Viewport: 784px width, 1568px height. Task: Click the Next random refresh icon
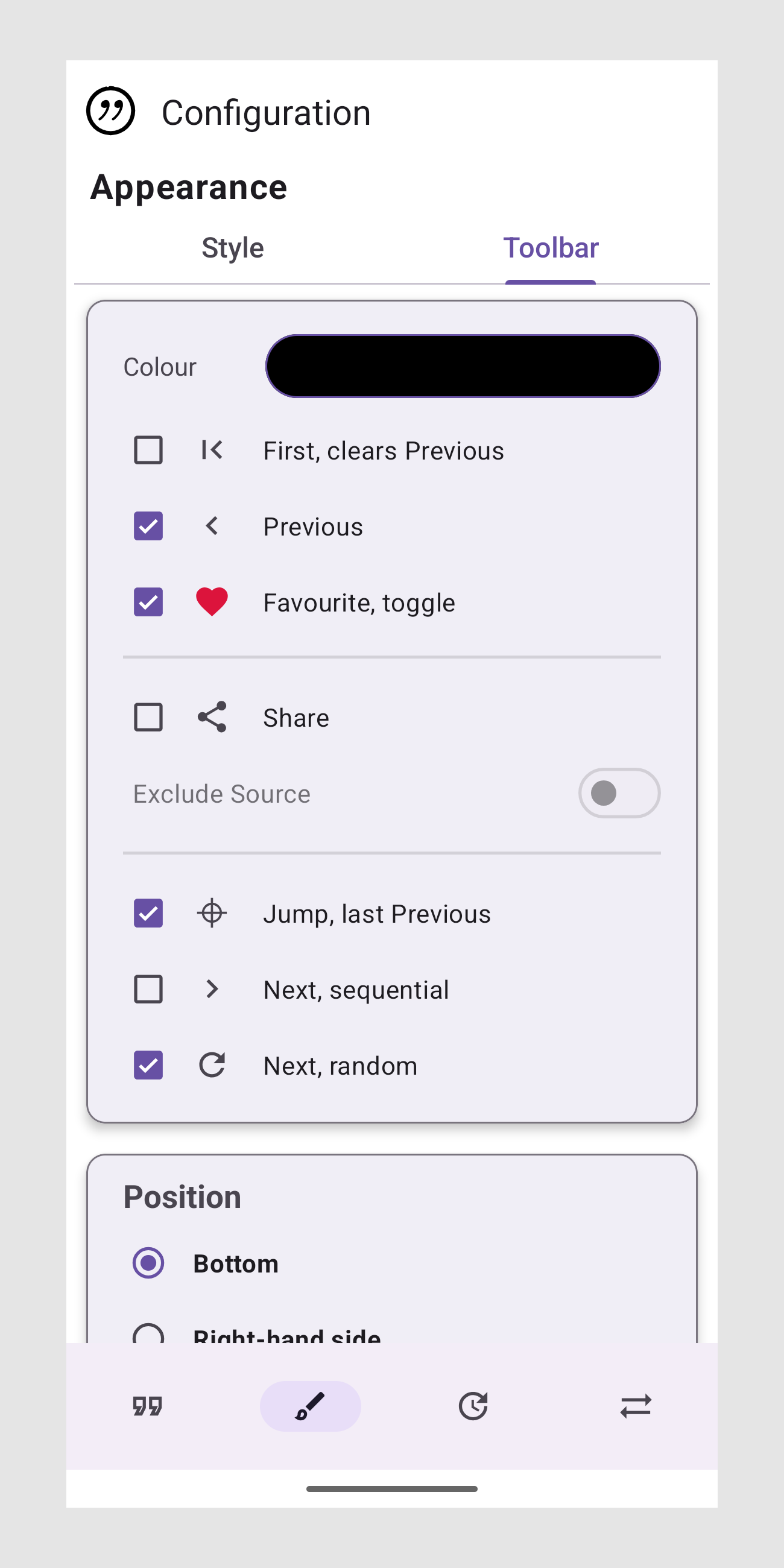(212, 1065)
